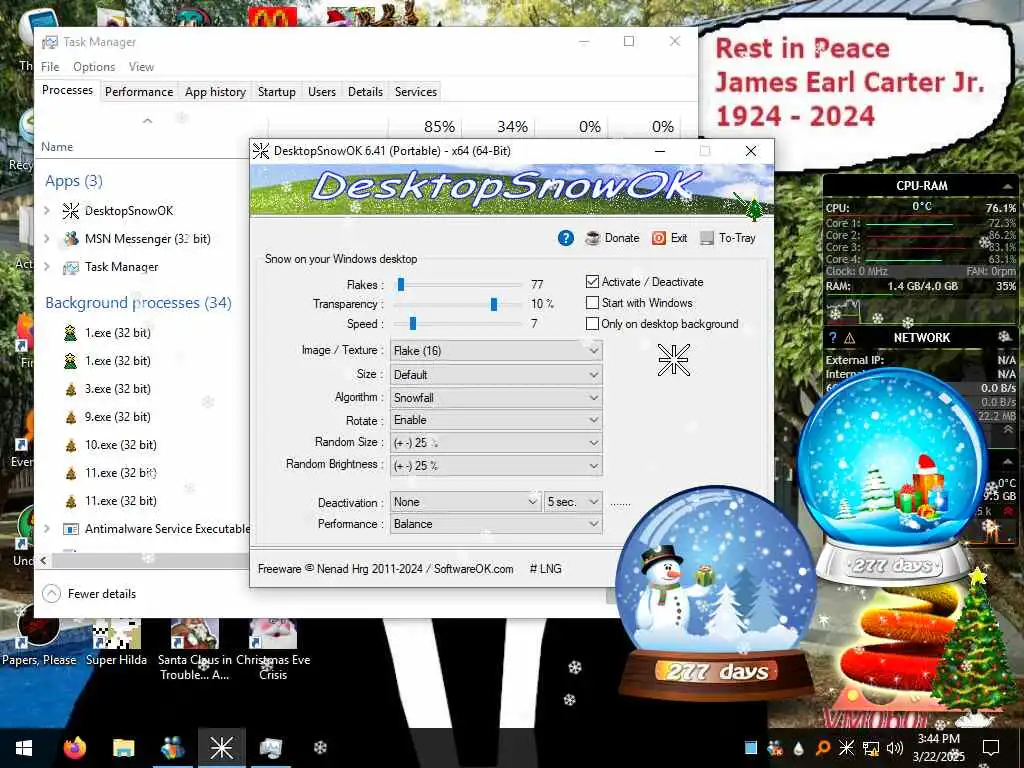The width and height of the screenshot is (1024, 768).
Task: Click the red Exit icon in DesktopSnowOK
Action: 658,238
